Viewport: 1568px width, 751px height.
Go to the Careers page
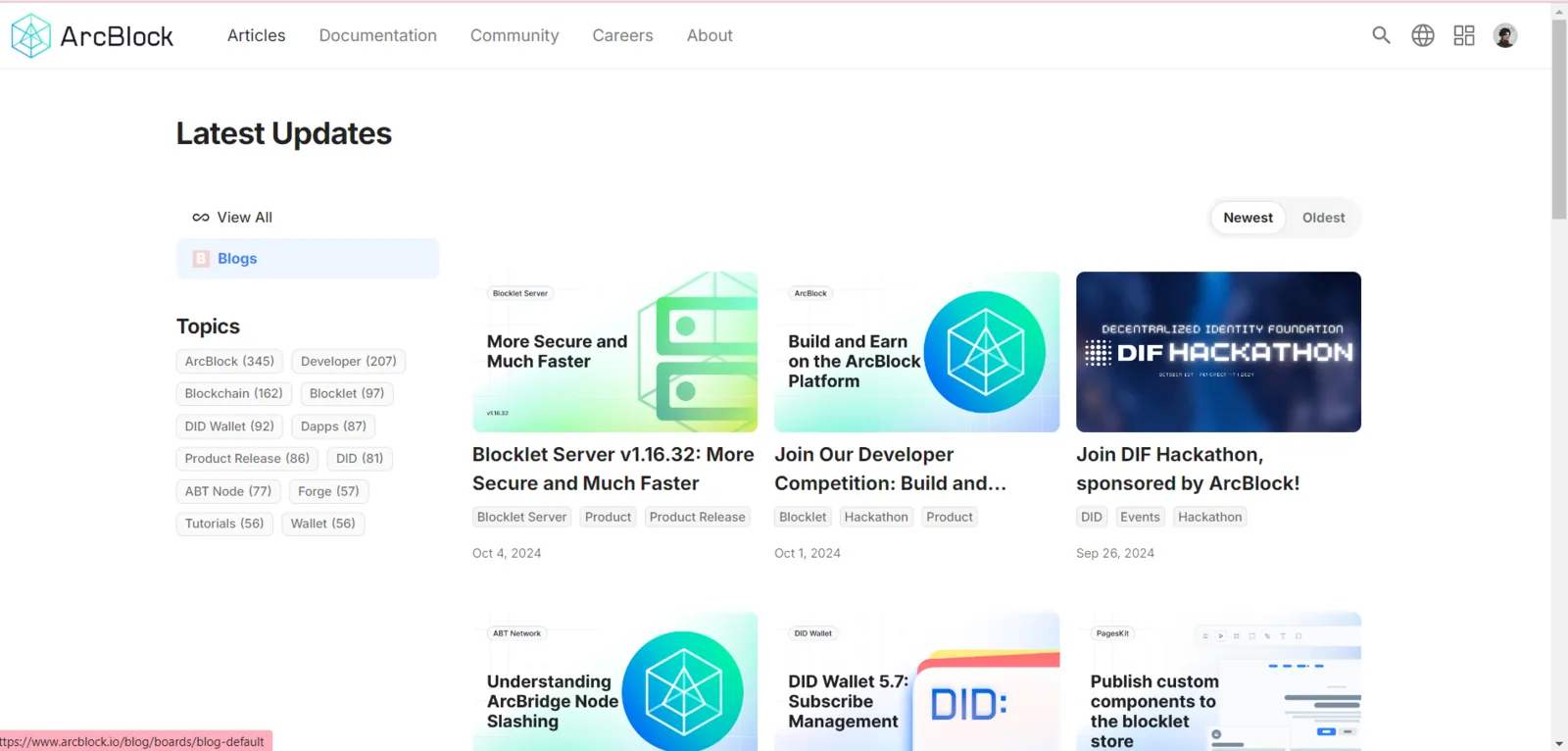(622, 35)
